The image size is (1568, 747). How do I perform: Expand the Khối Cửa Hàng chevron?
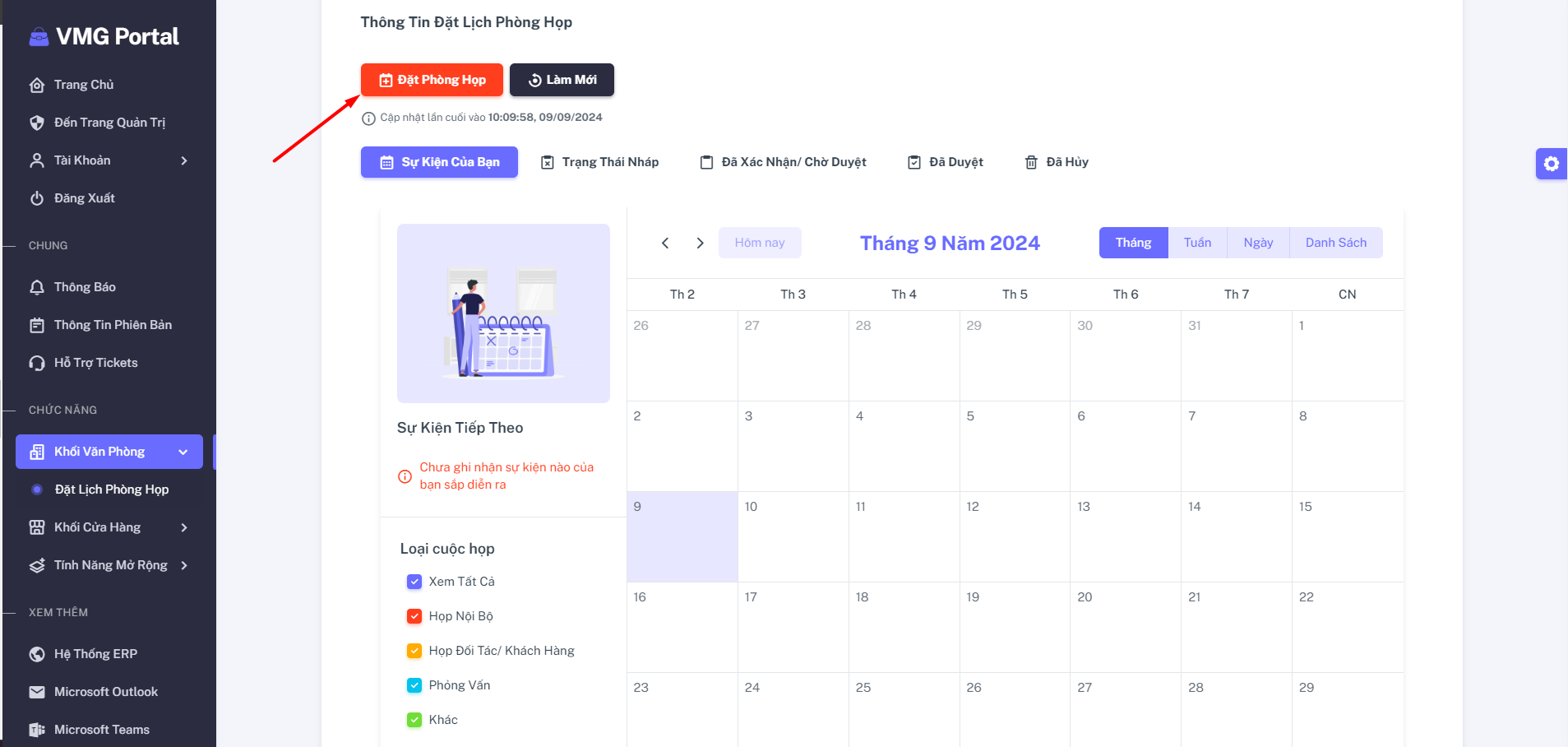pos(184,527)
